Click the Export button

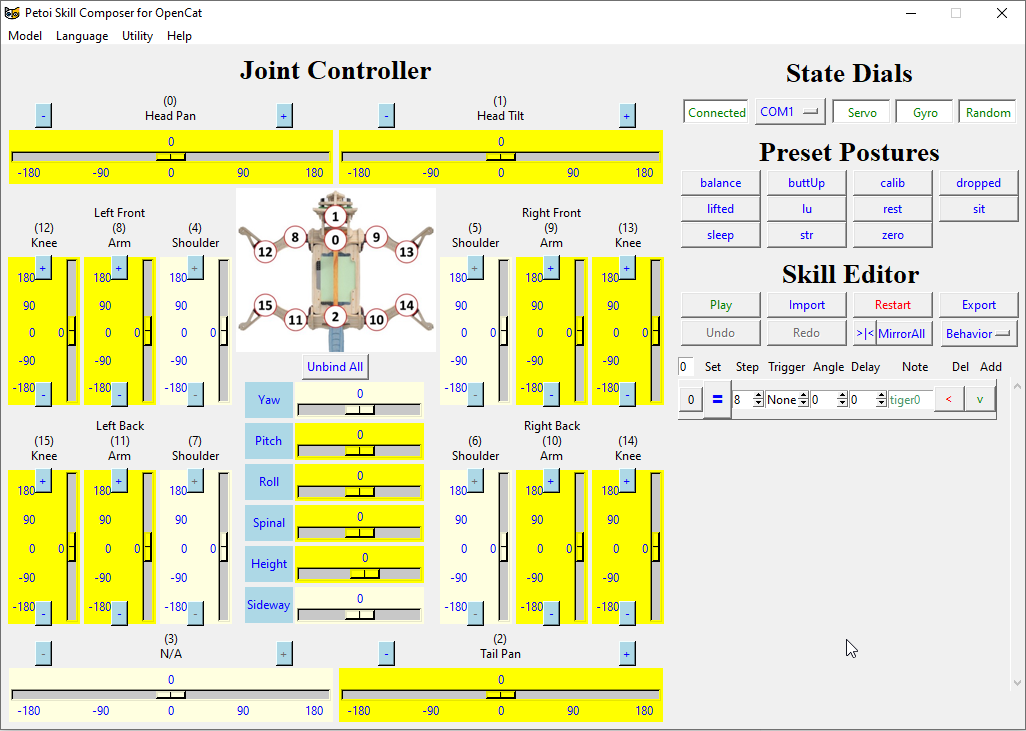pos(978,305)
